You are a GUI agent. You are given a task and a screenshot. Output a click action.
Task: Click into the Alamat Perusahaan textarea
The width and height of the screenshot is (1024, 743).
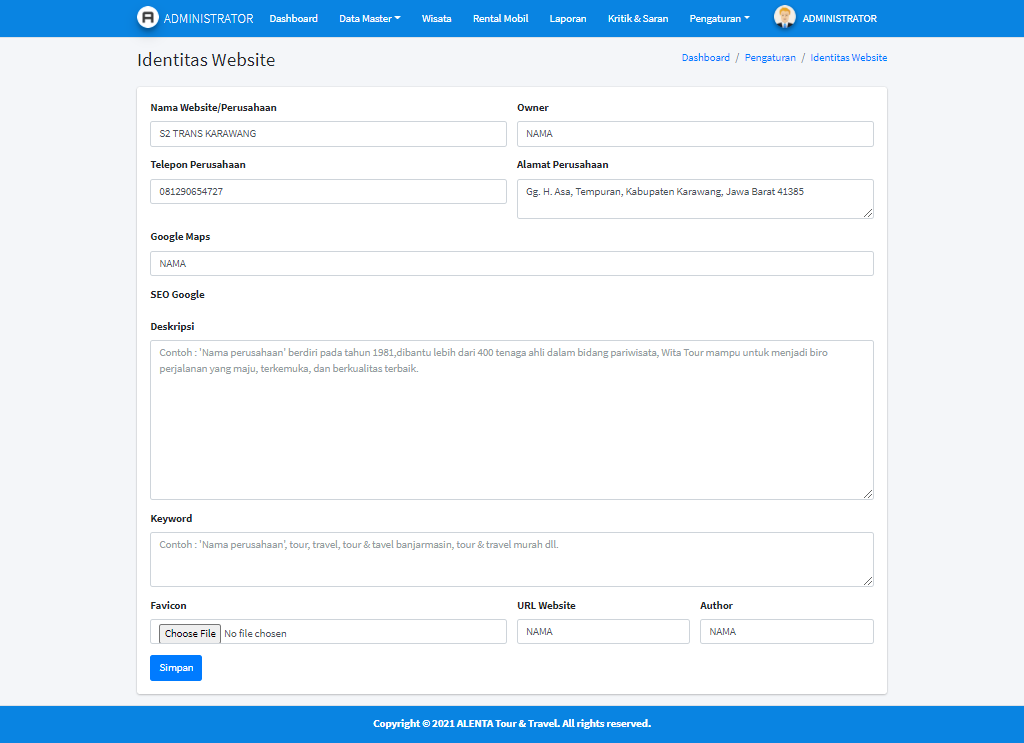click(695, 198)
